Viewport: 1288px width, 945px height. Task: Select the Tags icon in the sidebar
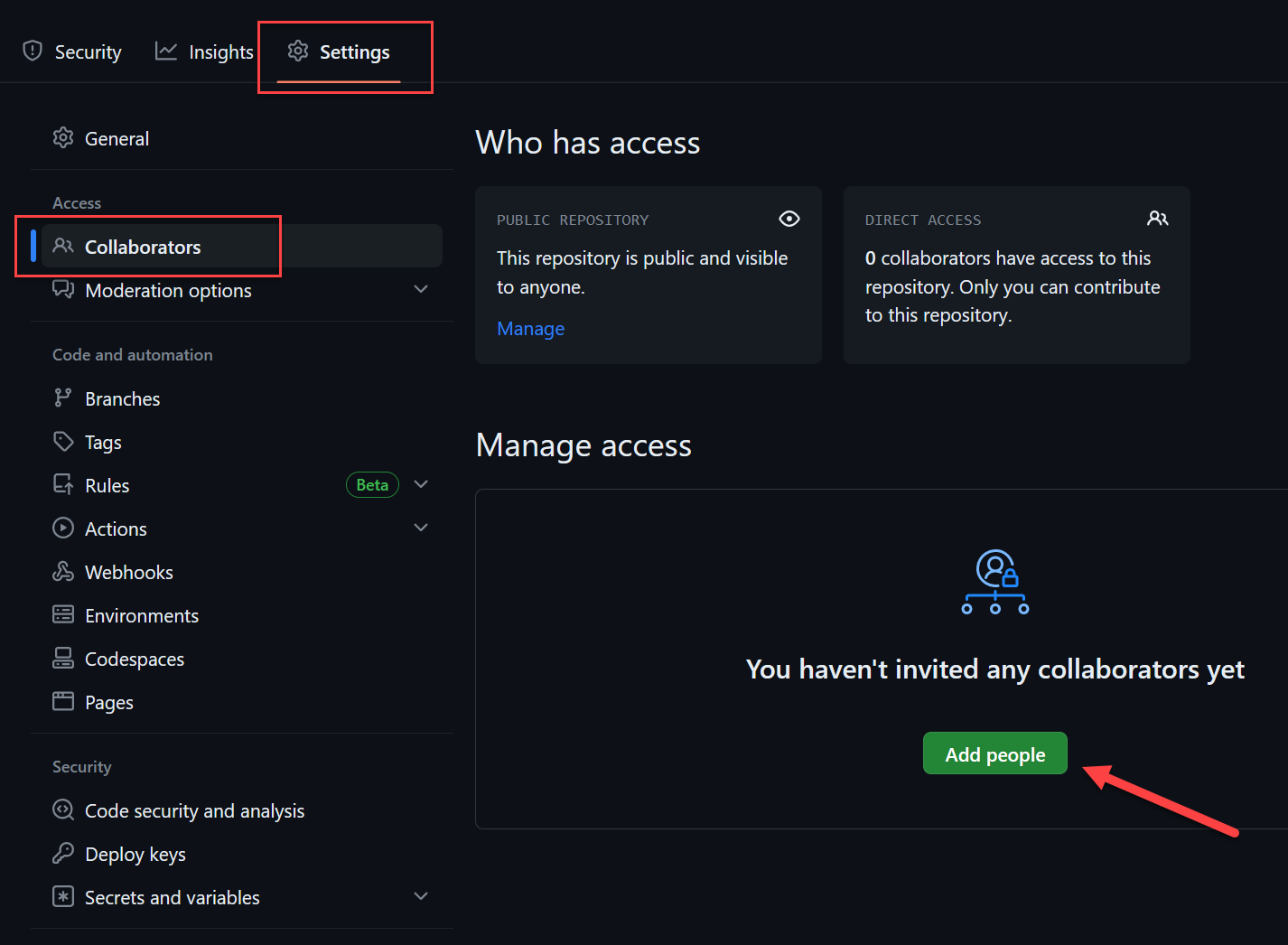pos(63,441)
